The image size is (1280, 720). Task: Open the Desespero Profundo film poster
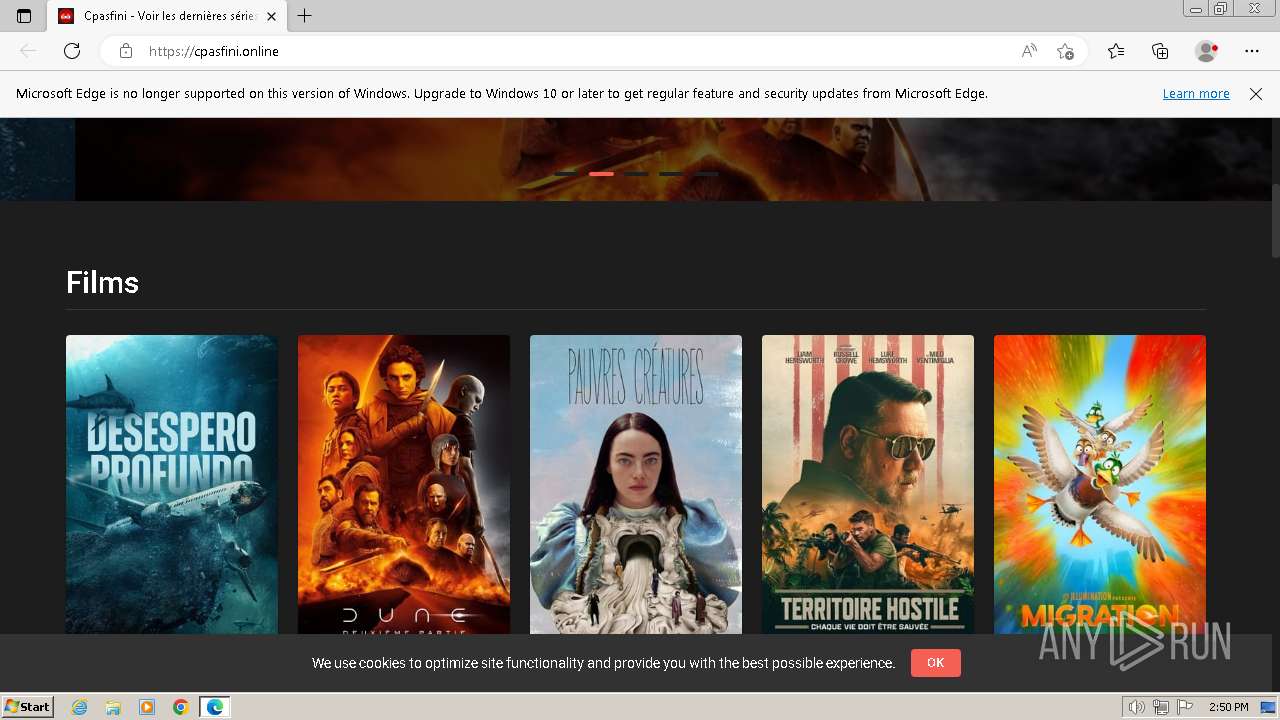pos(172,484)
